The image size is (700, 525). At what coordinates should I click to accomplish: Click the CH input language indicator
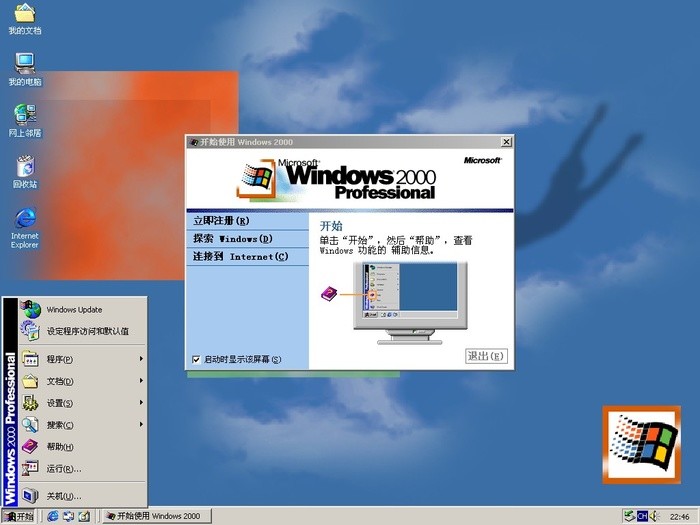click(x=642, y=516)
